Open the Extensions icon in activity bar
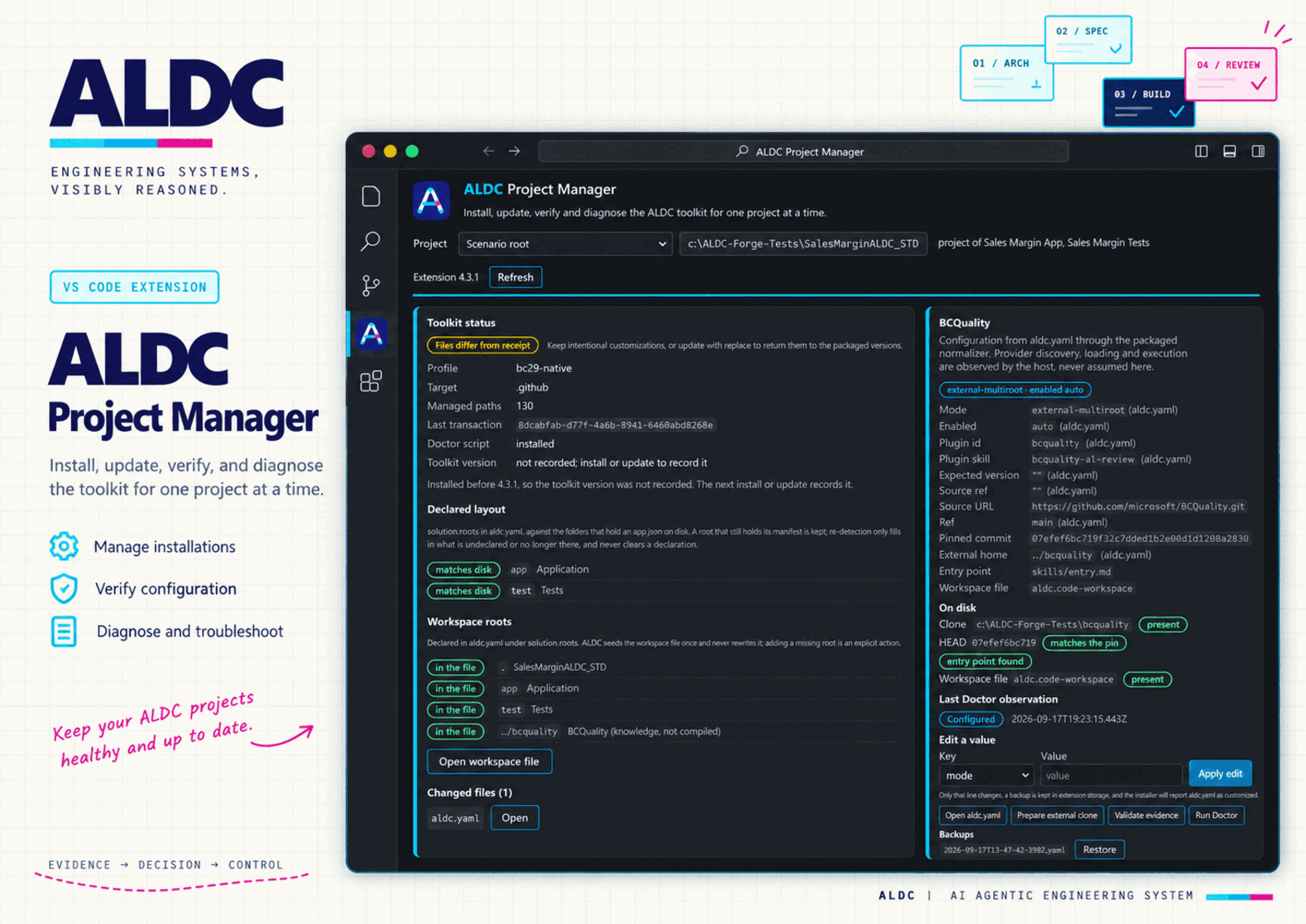The width and height of the screenshot is (1306, 924). click(371, 381)
